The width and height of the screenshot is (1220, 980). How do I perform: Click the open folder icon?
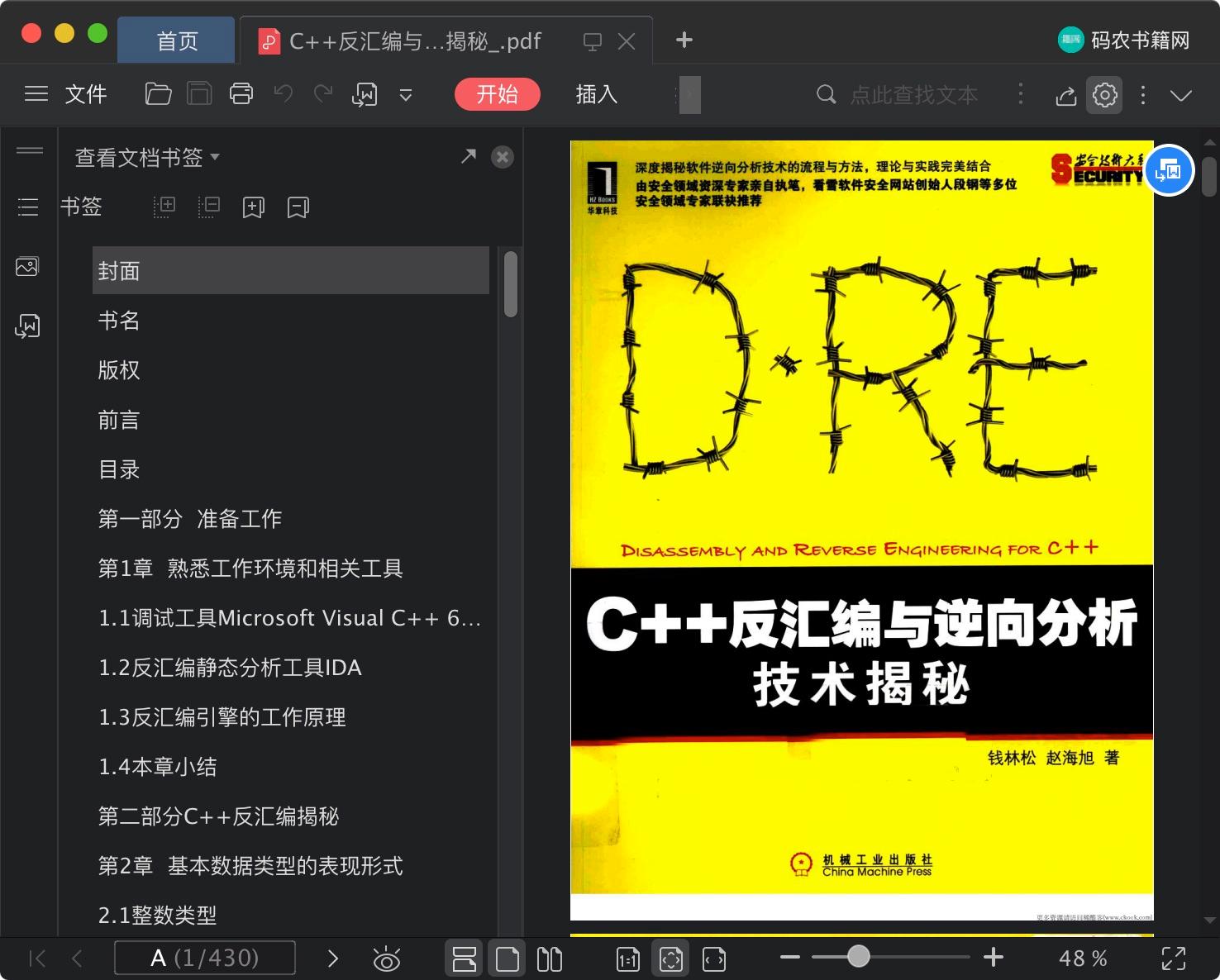(158, 94)
